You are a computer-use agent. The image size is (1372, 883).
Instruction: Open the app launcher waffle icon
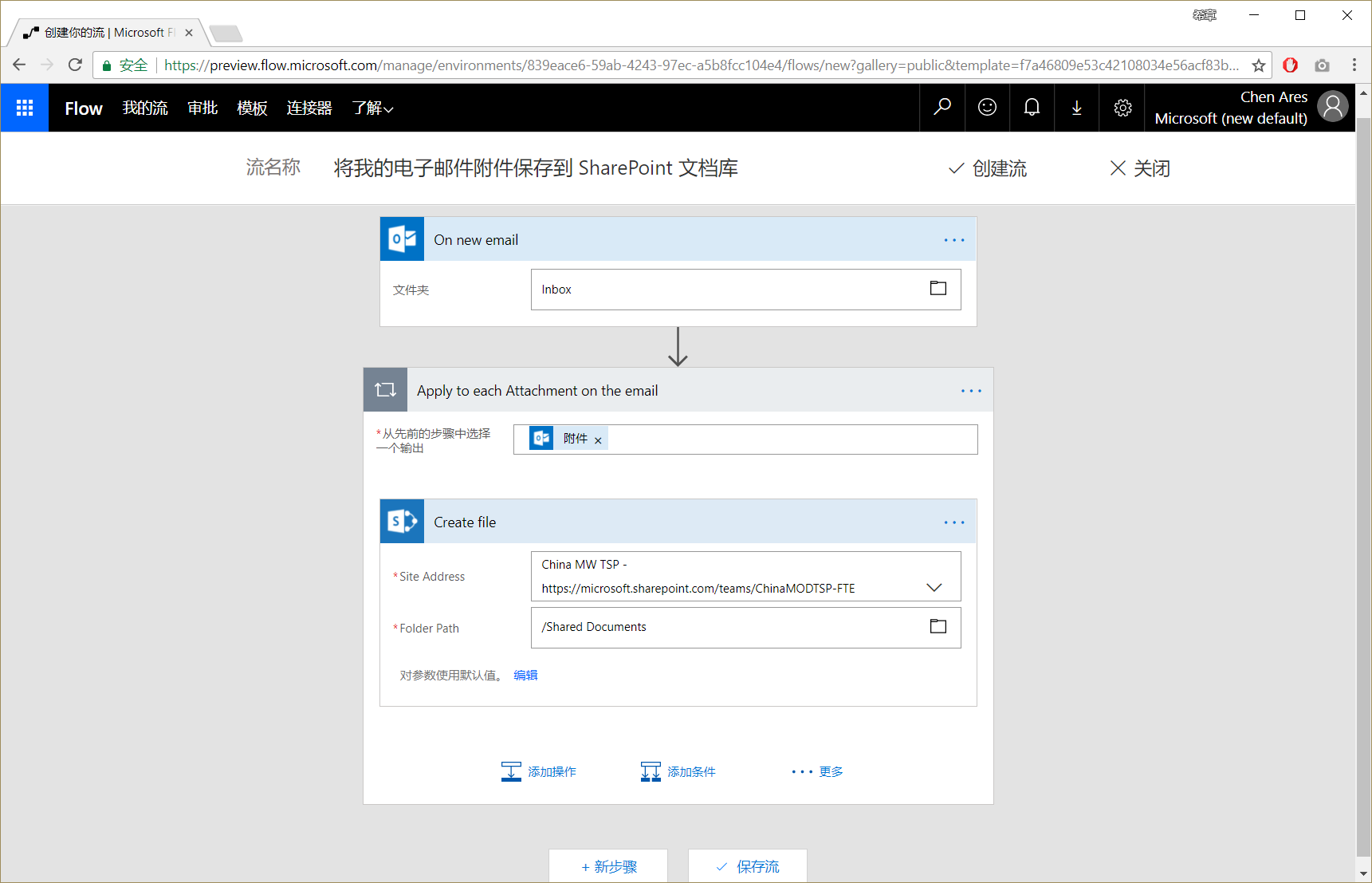(25, 108)
